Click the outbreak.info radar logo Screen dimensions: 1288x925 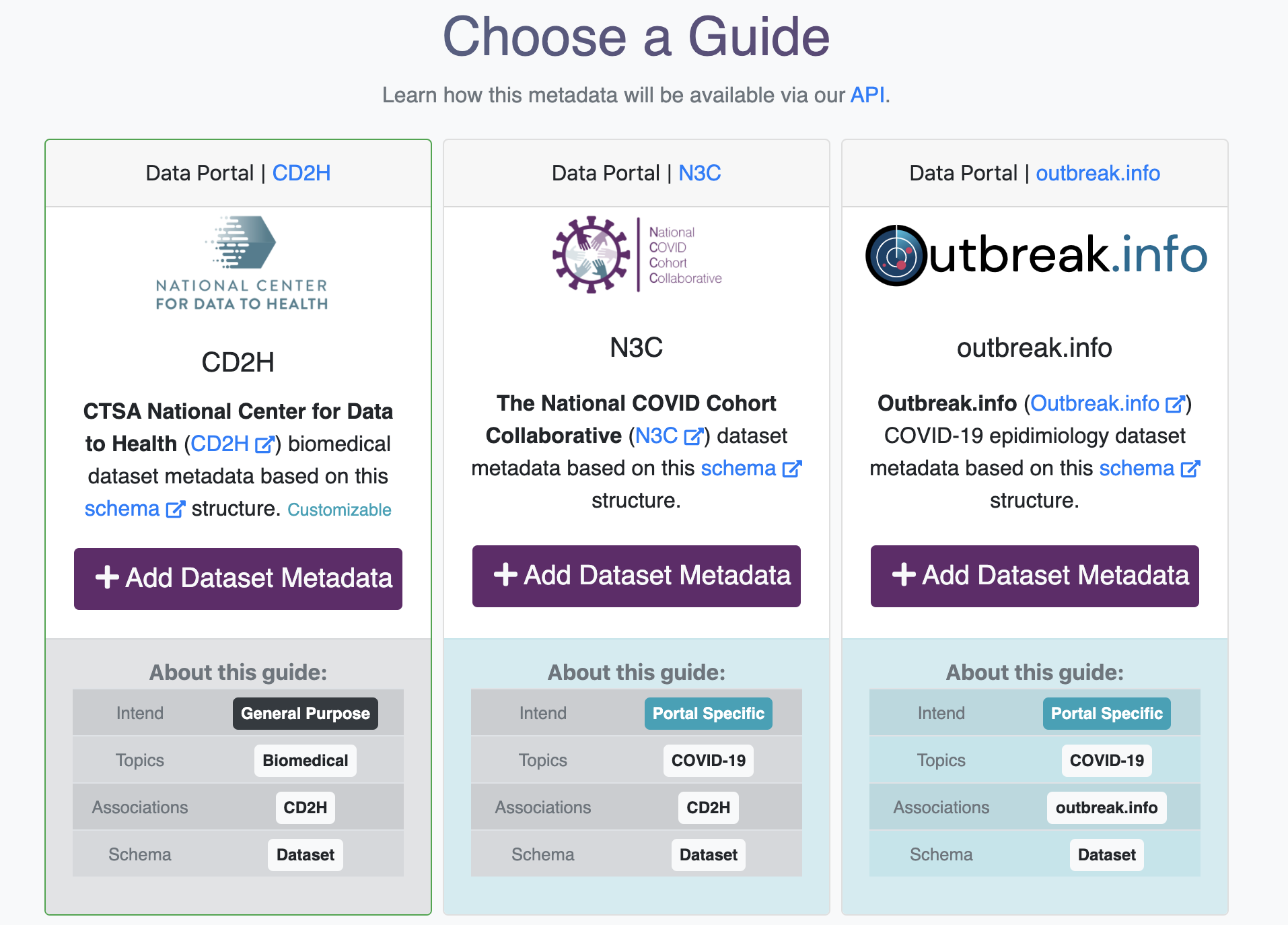(x=1035, y=255)
